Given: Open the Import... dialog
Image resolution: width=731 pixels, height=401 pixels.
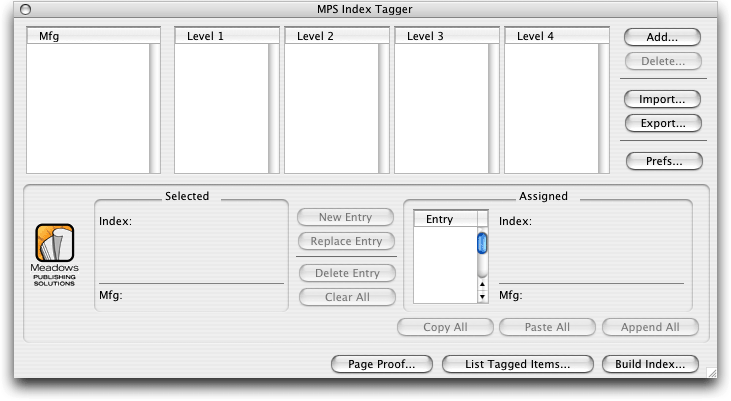Looking at the screenshot, I should [x=662, y=99].
